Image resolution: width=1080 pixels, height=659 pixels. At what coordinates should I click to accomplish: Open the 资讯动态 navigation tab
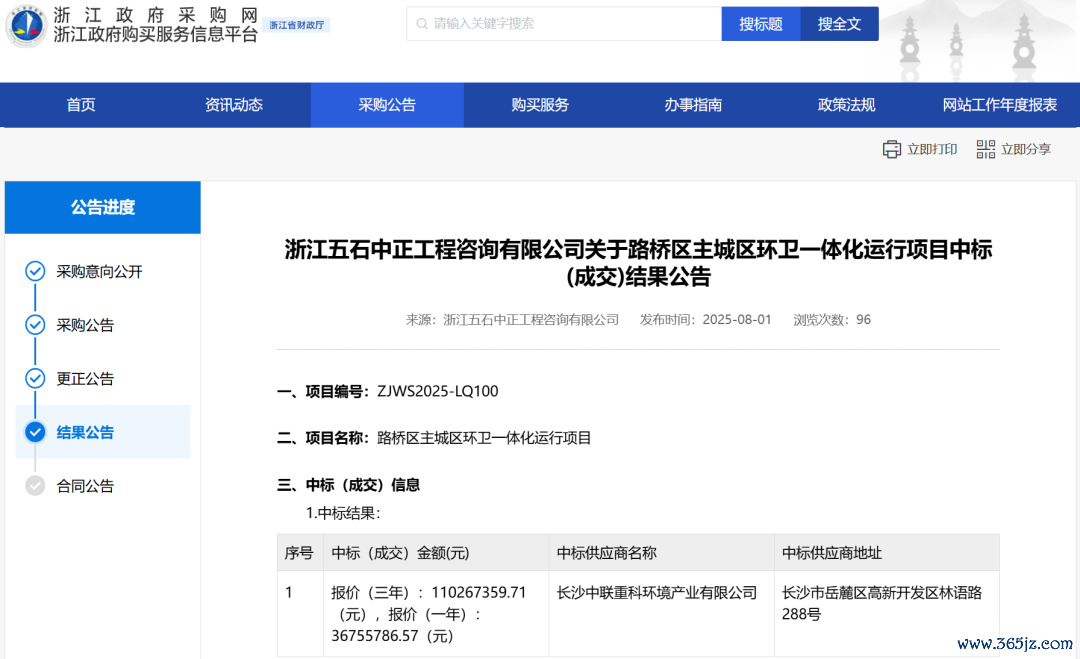(x=234, y=105)
